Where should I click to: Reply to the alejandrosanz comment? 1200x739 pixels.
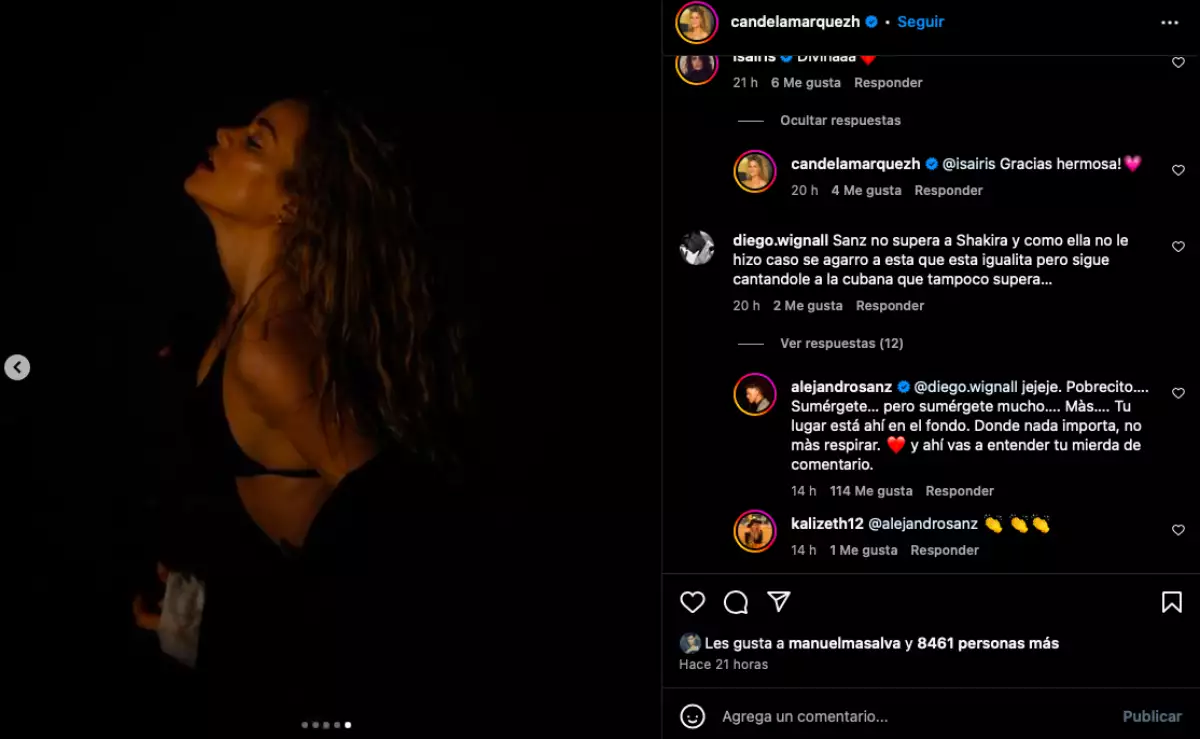coord(959,491)
